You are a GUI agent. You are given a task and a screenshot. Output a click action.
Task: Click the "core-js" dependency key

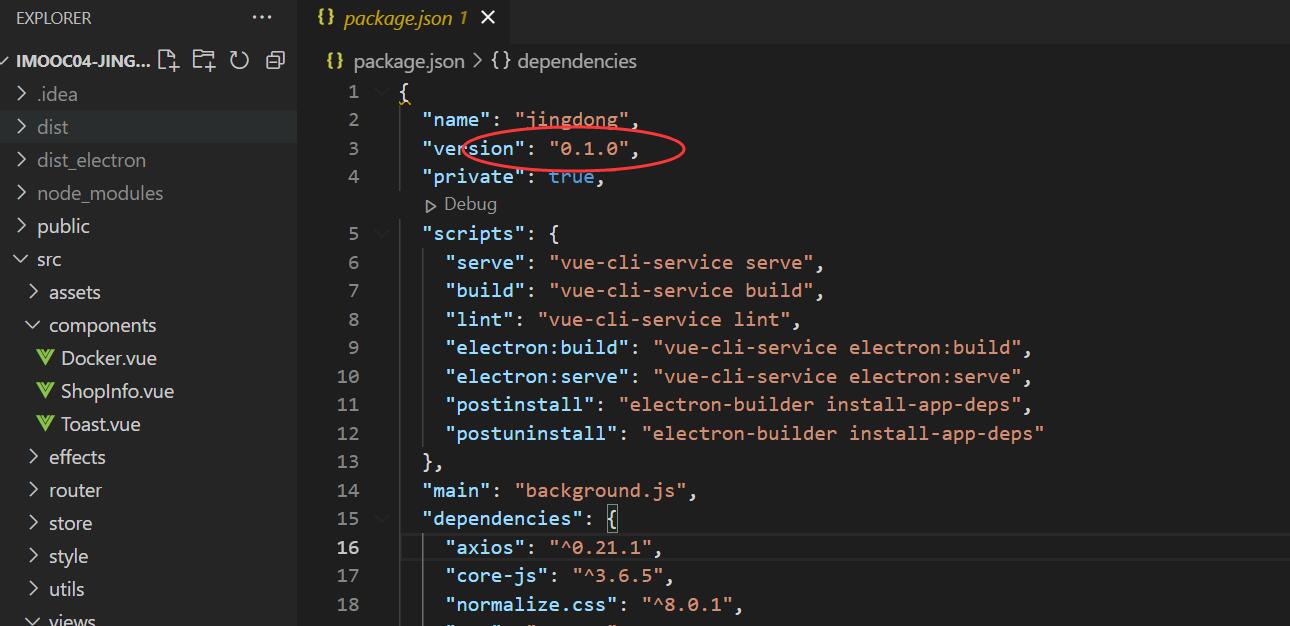pos(497,575)
